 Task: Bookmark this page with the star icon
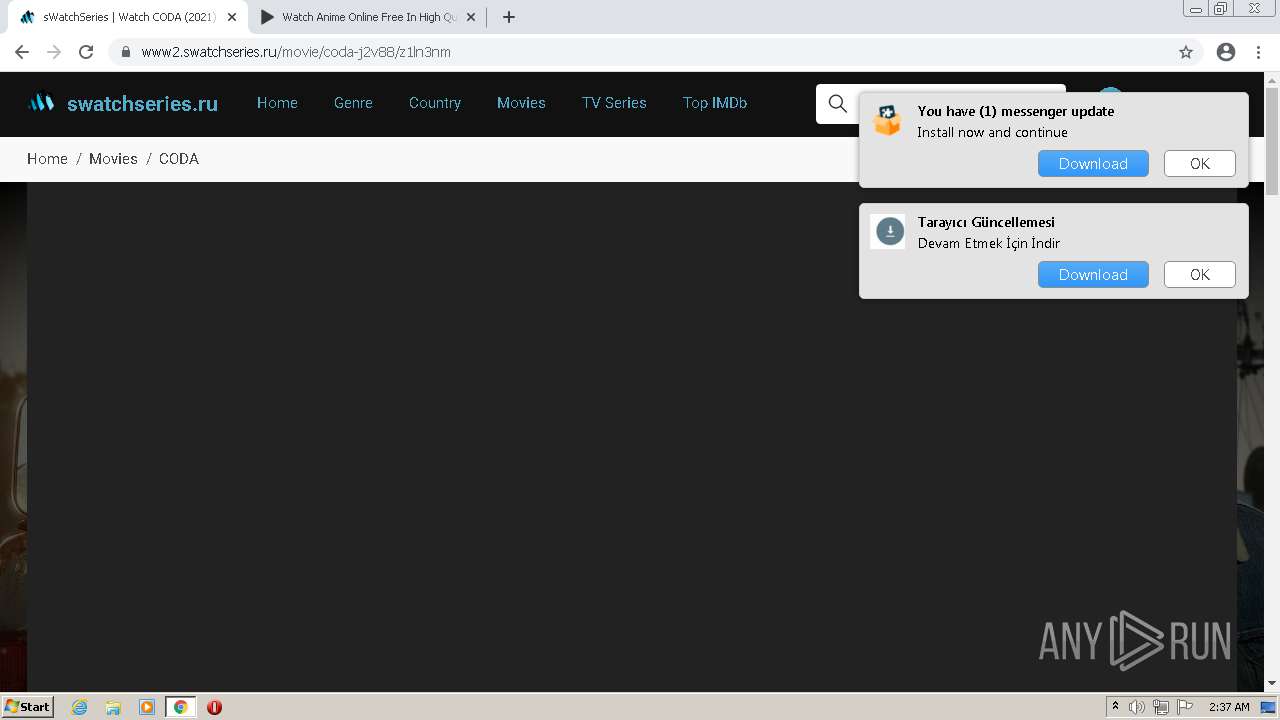1186,52
